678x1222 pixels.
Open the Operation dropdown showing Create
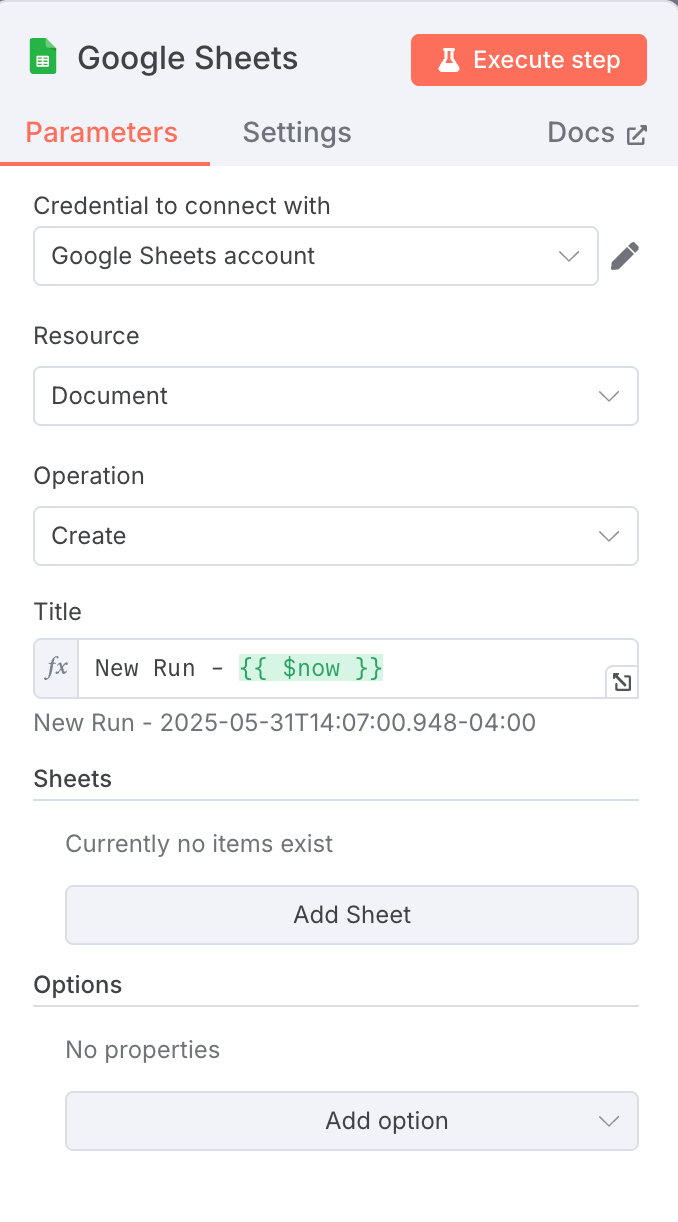(336, 536)
